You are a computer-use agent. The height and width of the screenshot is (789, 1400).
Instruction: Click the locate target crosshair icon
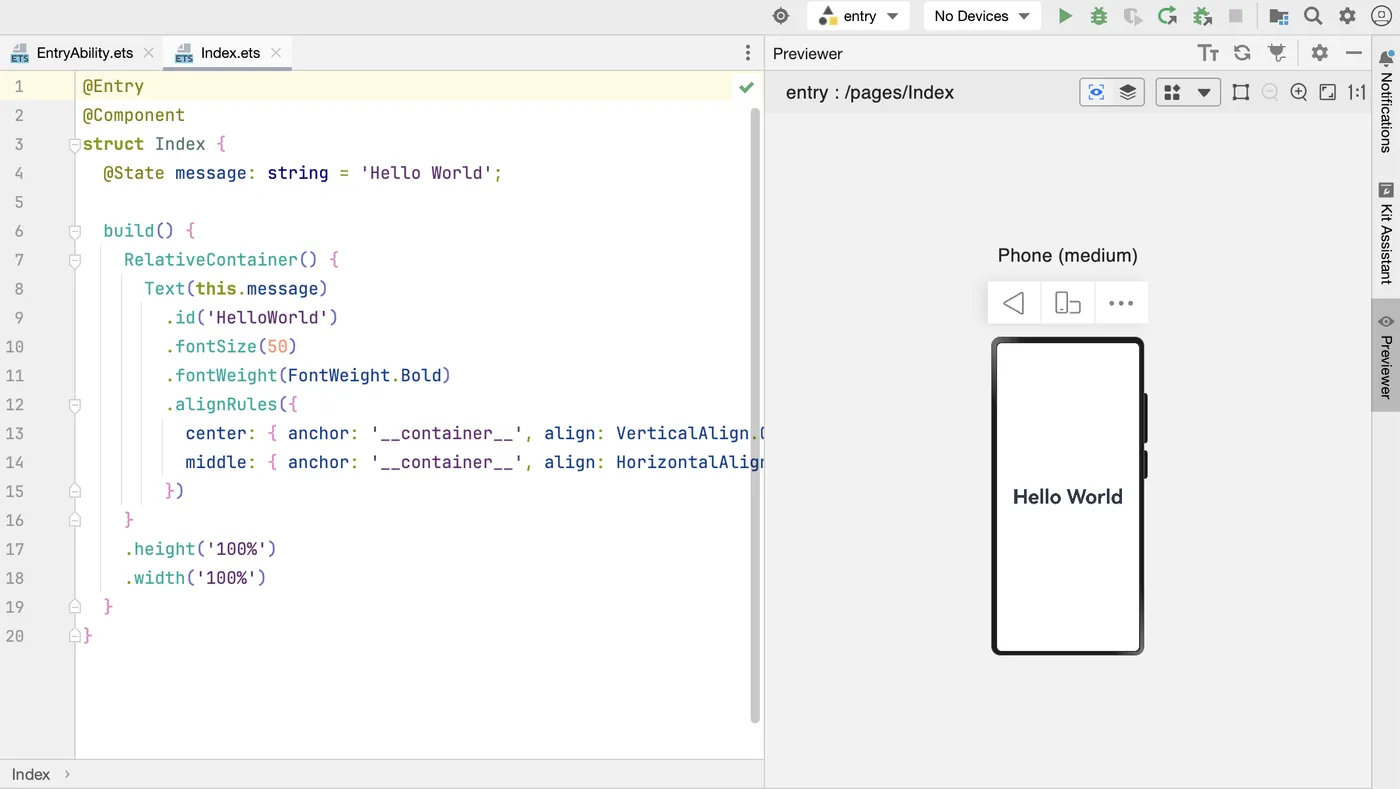(781, 16)
